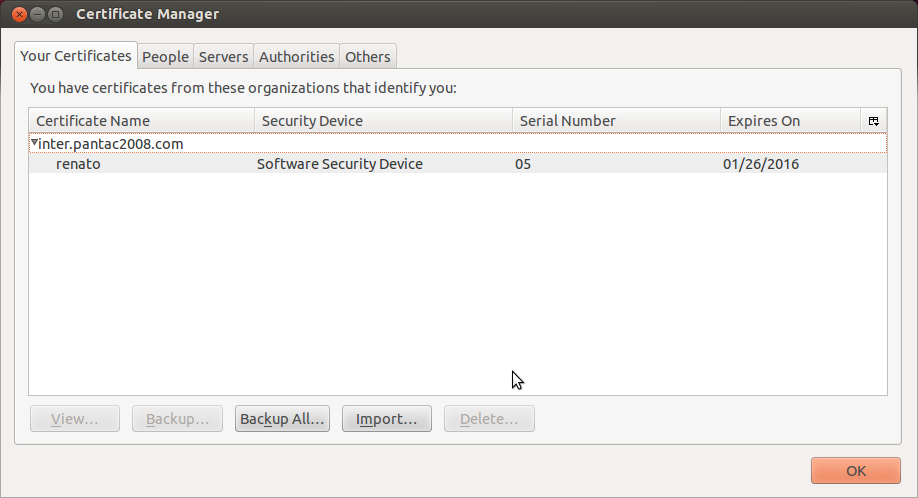Image resolution: width=918 pixels, height=498 pixels.
Task: Close the Certificate Manager window
Action: [16, 14]
